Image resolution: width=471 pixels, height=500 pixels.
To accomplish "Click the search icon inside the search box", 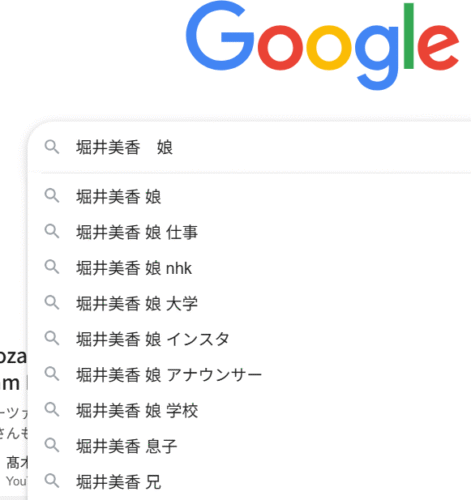I will pyautogui.click(x=52, y=147).
